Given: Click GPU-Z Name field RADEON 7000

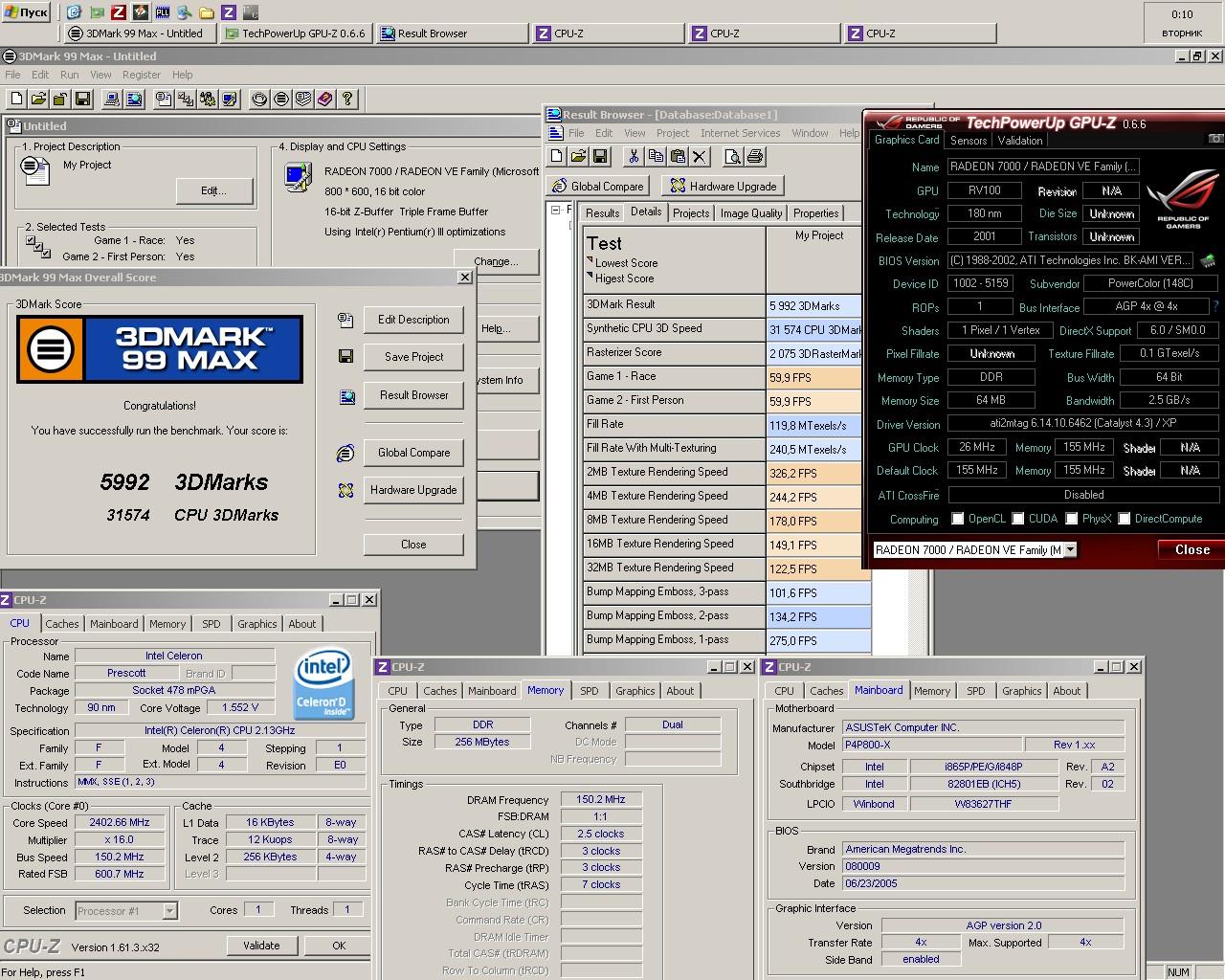Looking at the screenshot, I should click(1043, 167).
